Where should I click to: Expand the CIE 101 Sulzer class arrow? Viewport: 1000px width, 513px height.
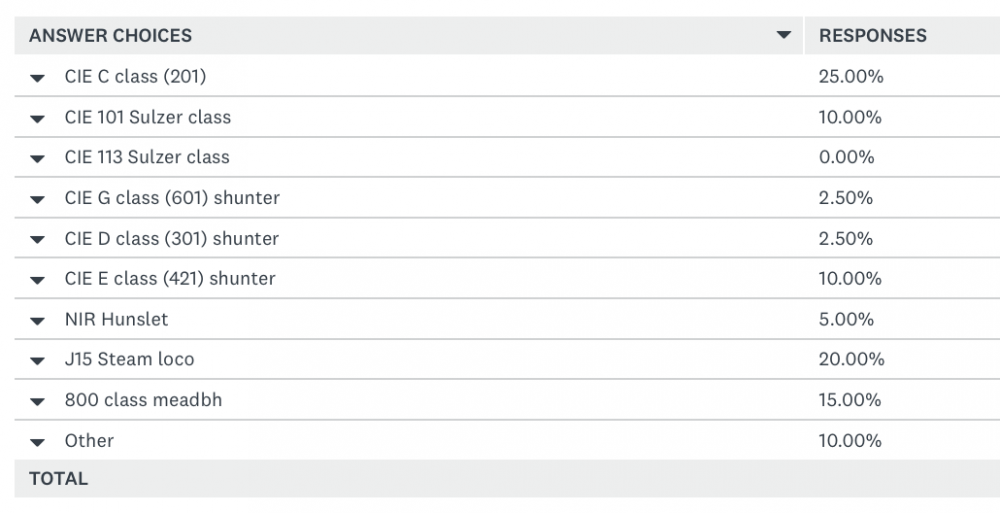(38, 118)
